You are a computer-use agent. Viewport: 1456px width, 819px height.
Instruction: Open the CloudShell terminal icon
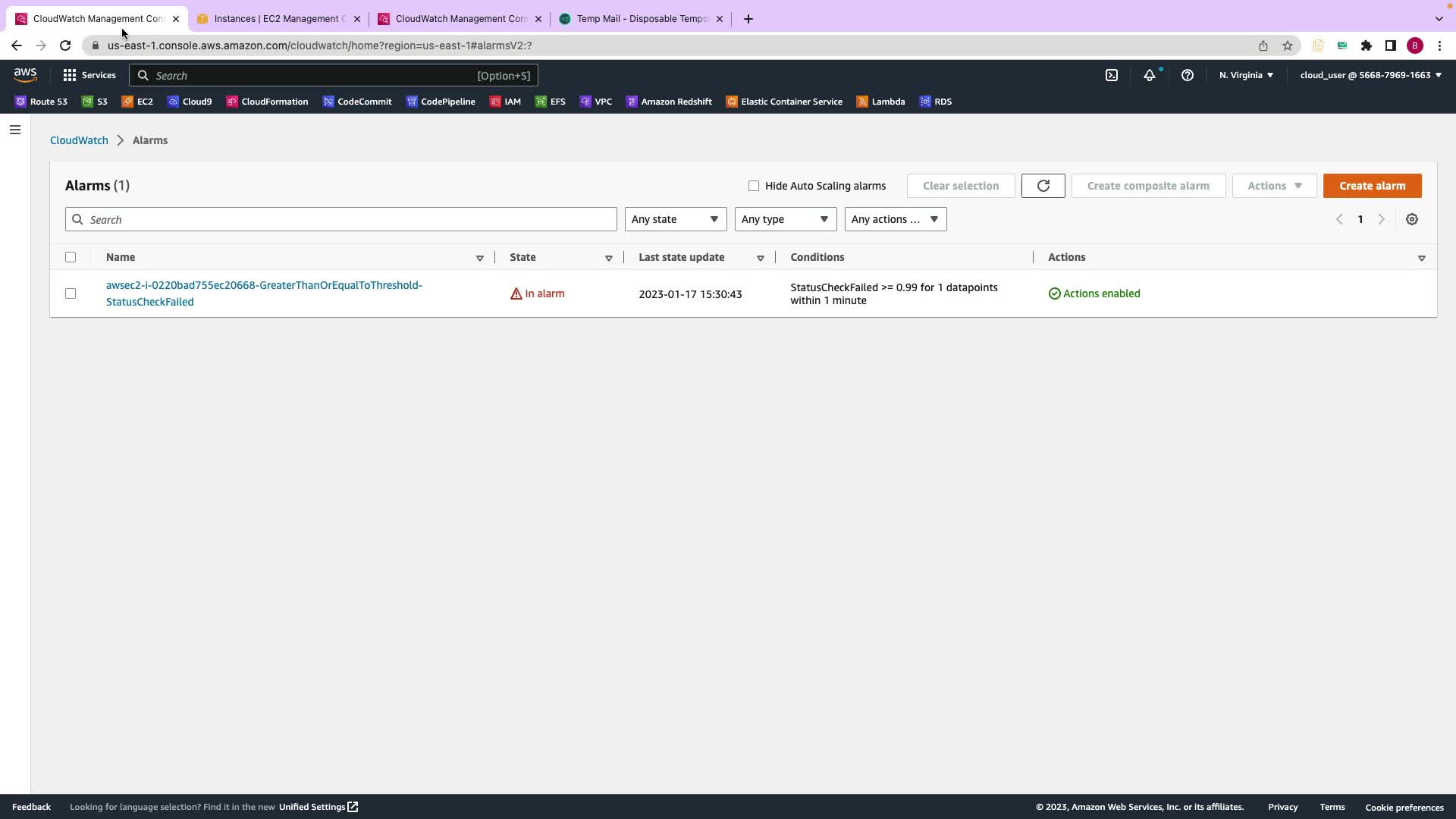coord(1111,75)
